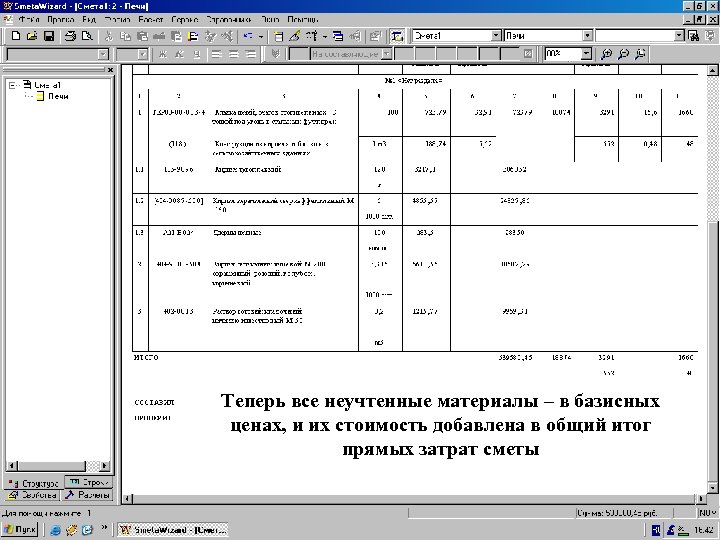Open the Смета1 dropdown list

[x=496, y=36]
